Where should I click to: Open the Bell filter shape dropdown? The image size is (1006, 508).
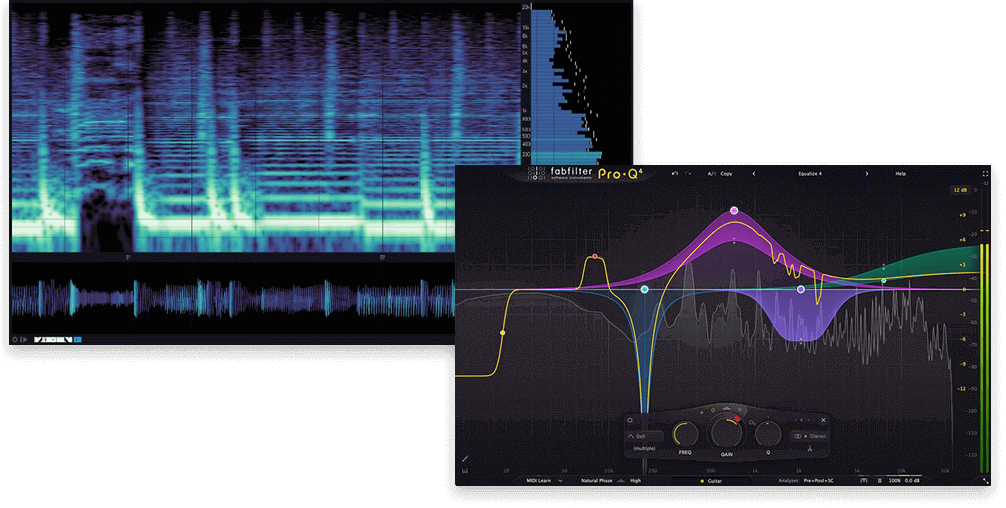pyautogui.click(x=640, y=436)
